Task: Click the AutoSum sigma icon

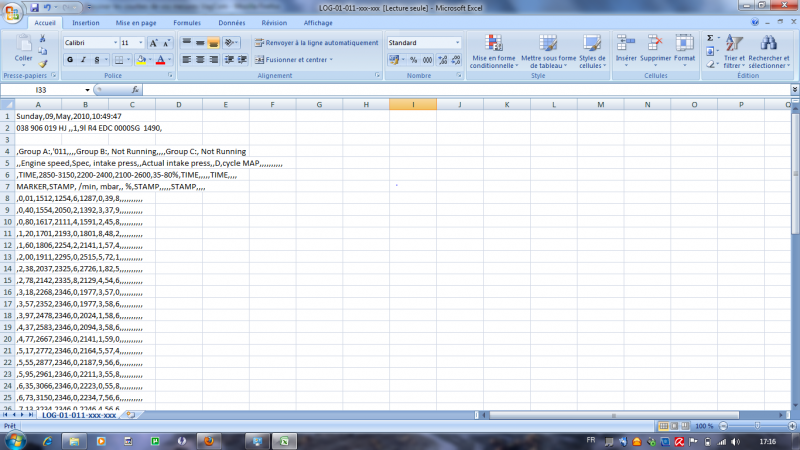Action: pos(710,38)
